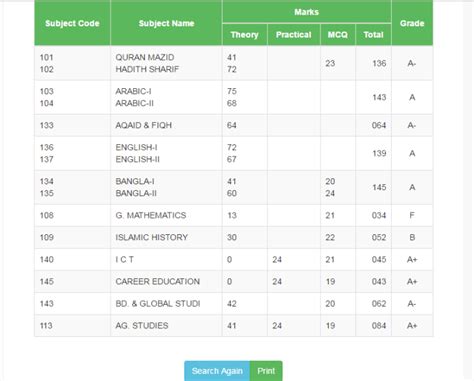Viewport: 474px width, 381px height.
Task: Select ENGLISH-II subject name
Action: tap(138, 159)
